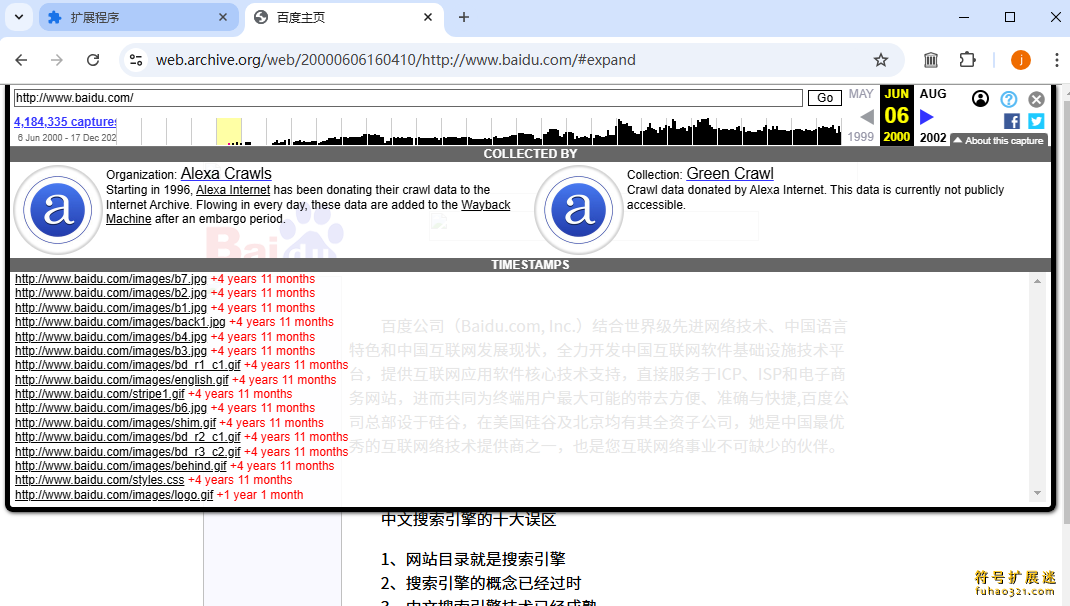Open the images/bd_r3_c2.gif link

128,452
